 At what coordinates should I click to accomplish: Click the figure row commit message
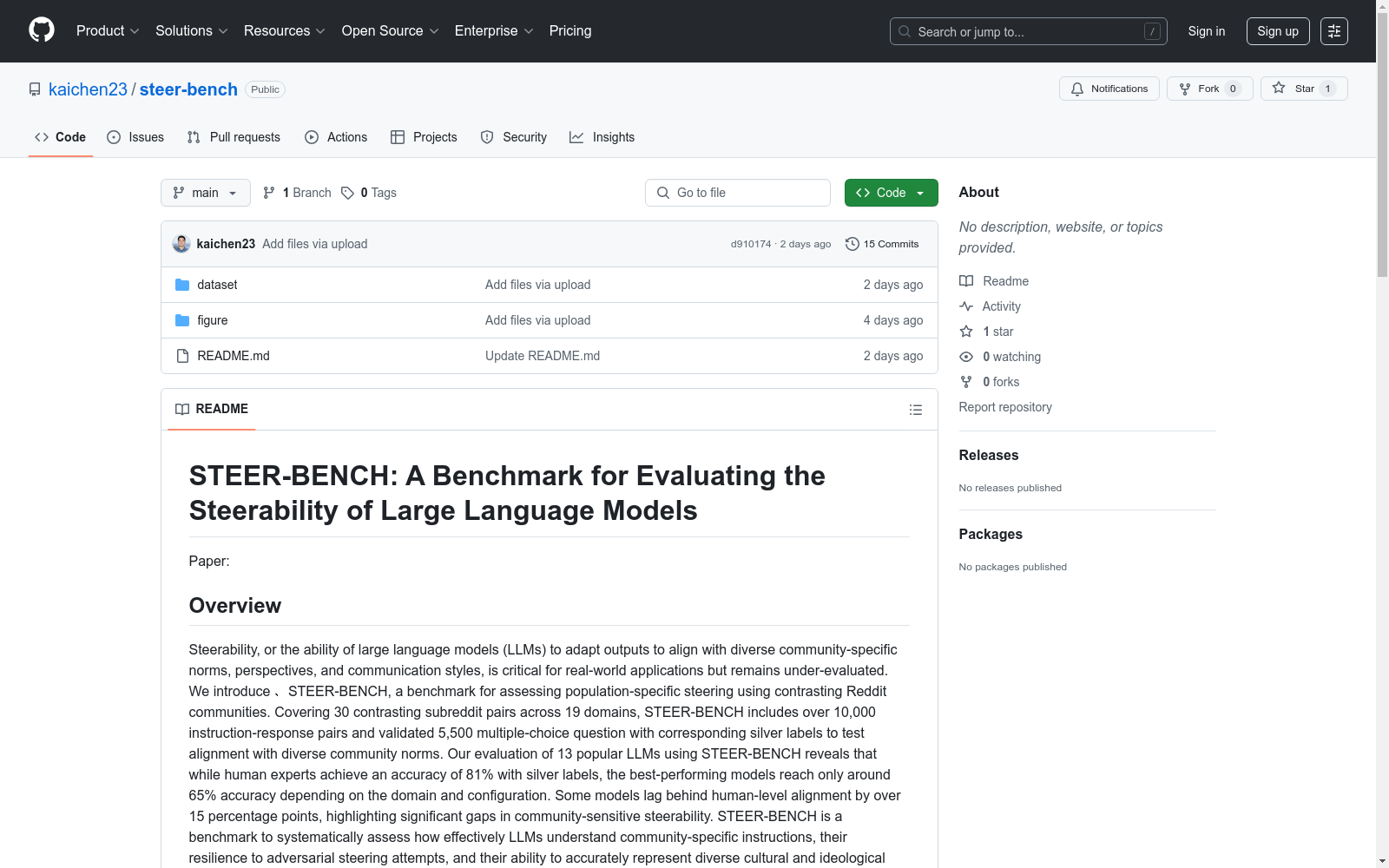pos(538,320)
